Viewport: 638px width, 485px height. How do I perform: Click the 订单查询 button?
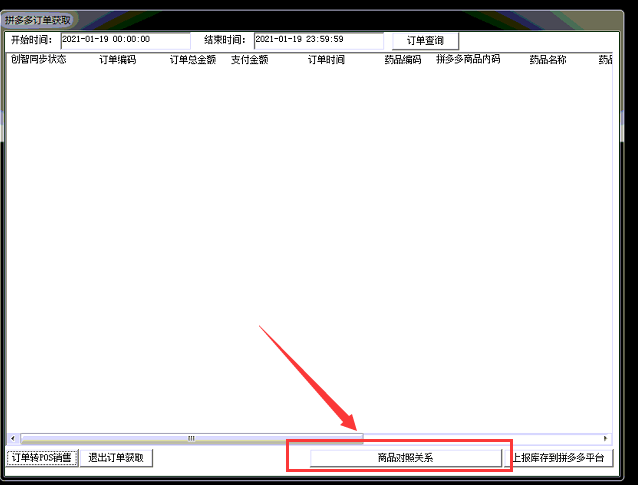[x=425, y=41]
